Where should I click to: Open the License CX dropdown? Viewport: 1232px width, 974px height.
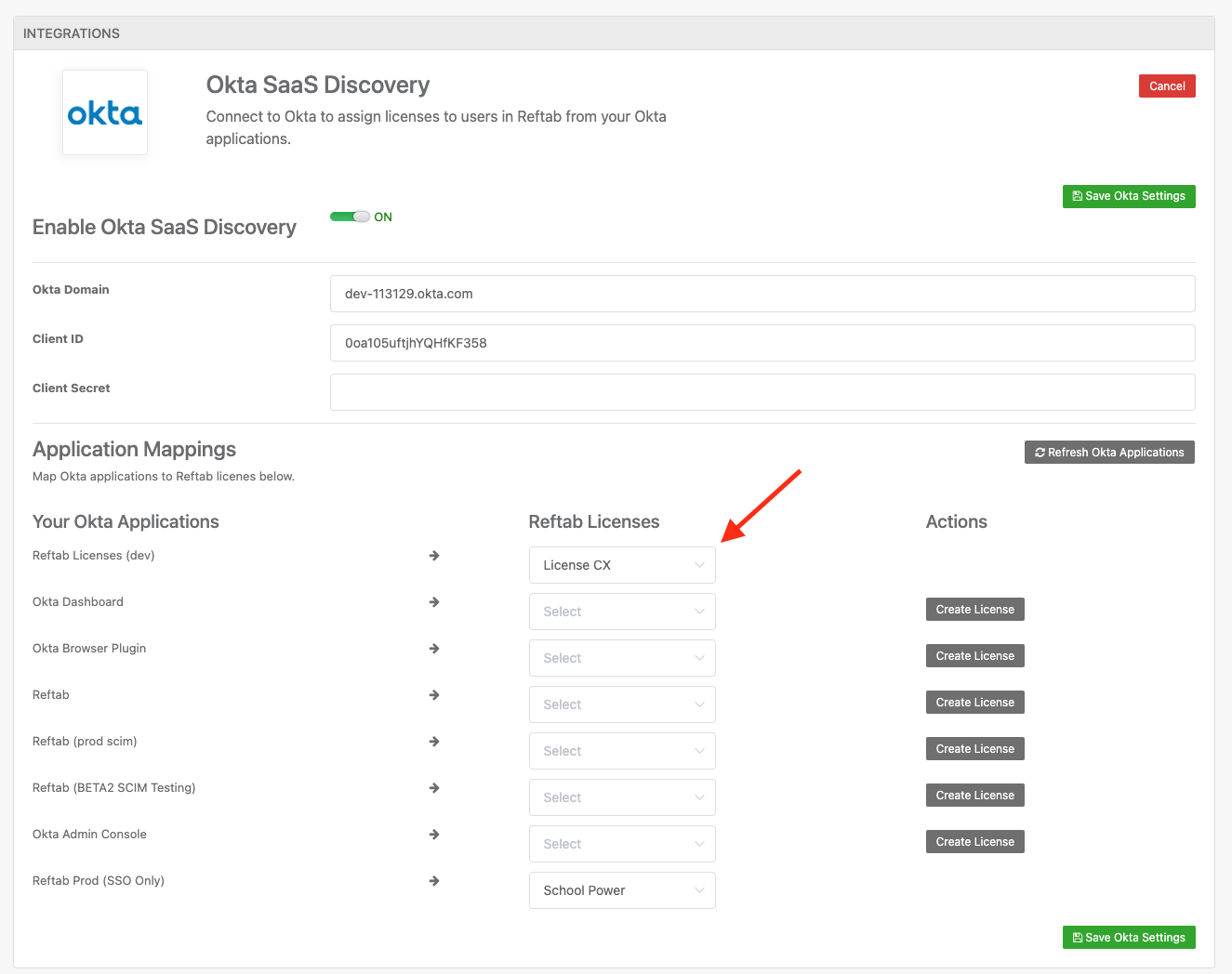622,565
